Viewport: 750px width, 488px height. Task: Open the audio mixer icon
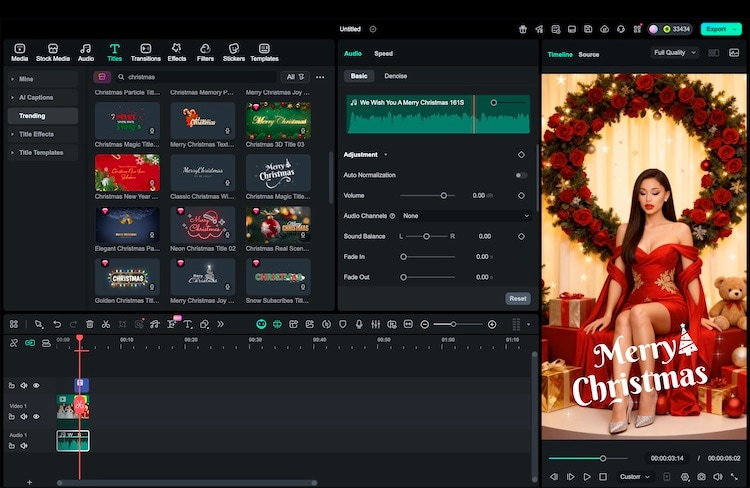375,324
